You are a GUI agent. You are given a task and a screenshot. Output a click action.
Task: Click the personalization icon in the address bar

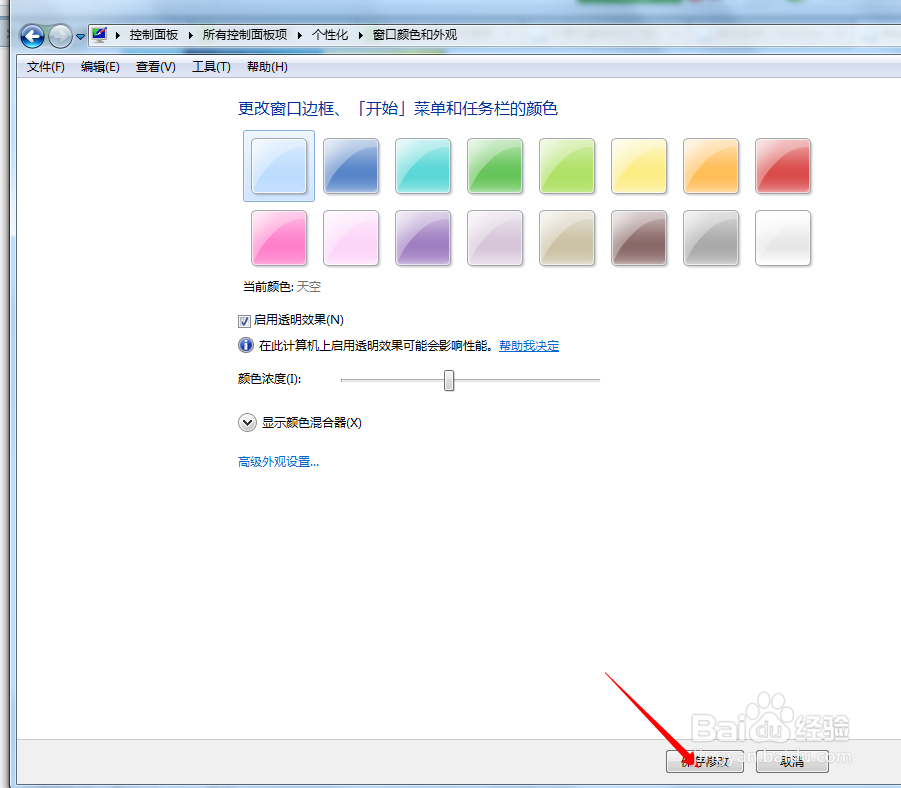coord(99,33)
